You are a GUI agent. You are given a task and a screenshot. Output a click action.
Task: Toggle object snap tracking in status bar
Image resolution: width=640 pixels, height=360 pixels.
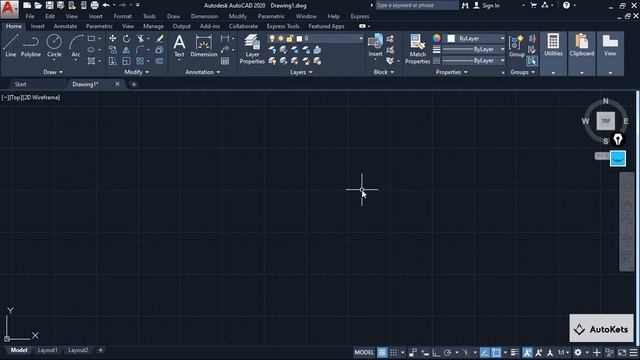tap(484, 352)
